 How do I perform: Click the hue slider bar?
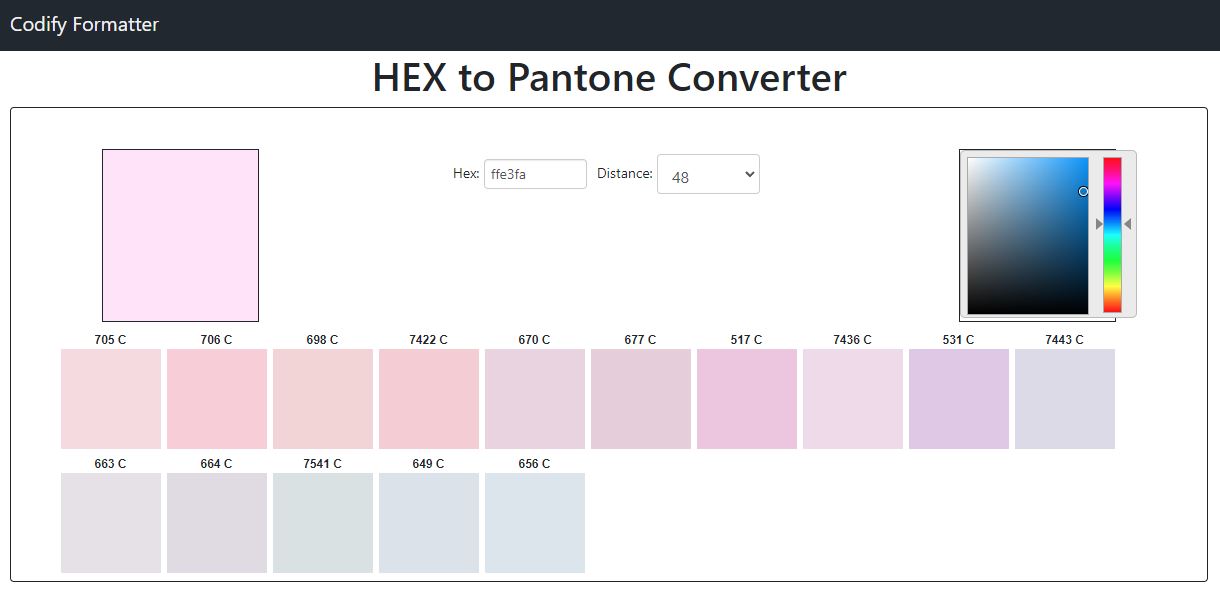coord(1112,235)
